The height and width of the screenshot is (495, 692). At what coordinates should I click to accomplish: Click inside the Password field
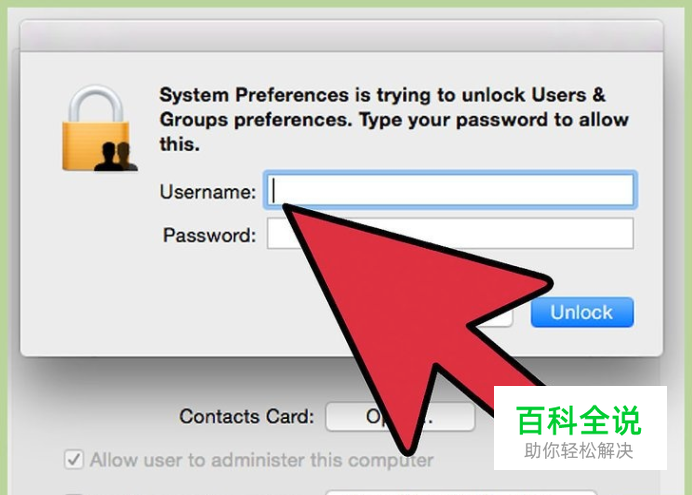[450, 233]
